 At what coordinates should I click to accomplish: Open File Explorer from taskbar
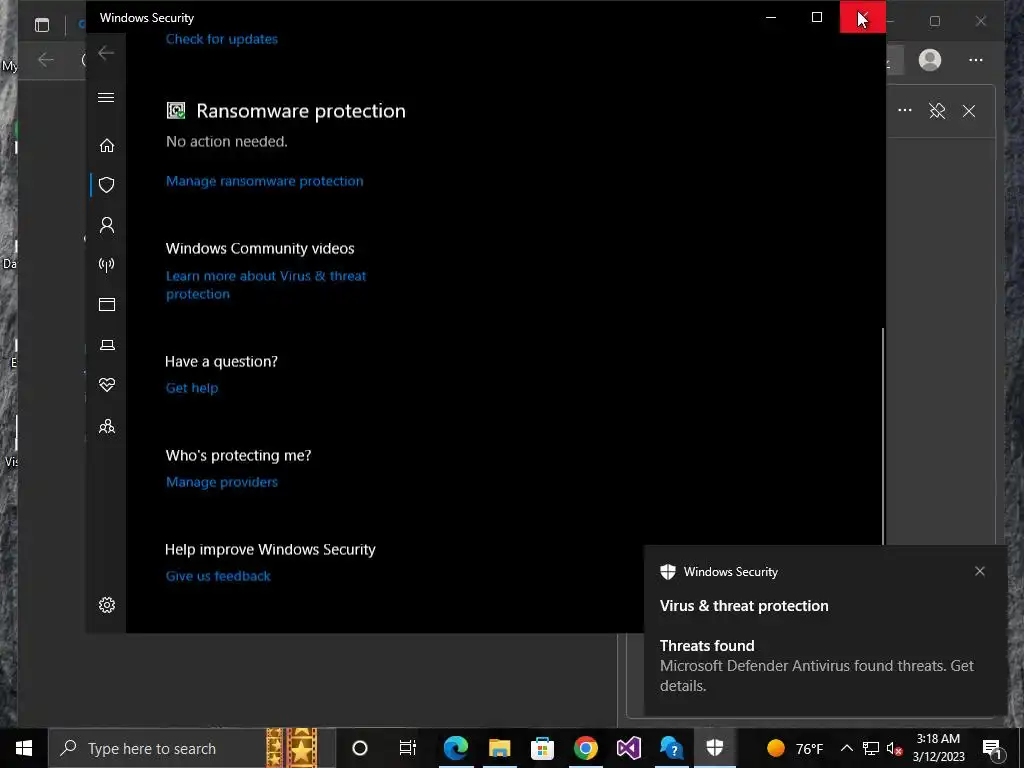pyautogui.click(x=499, y=748)
